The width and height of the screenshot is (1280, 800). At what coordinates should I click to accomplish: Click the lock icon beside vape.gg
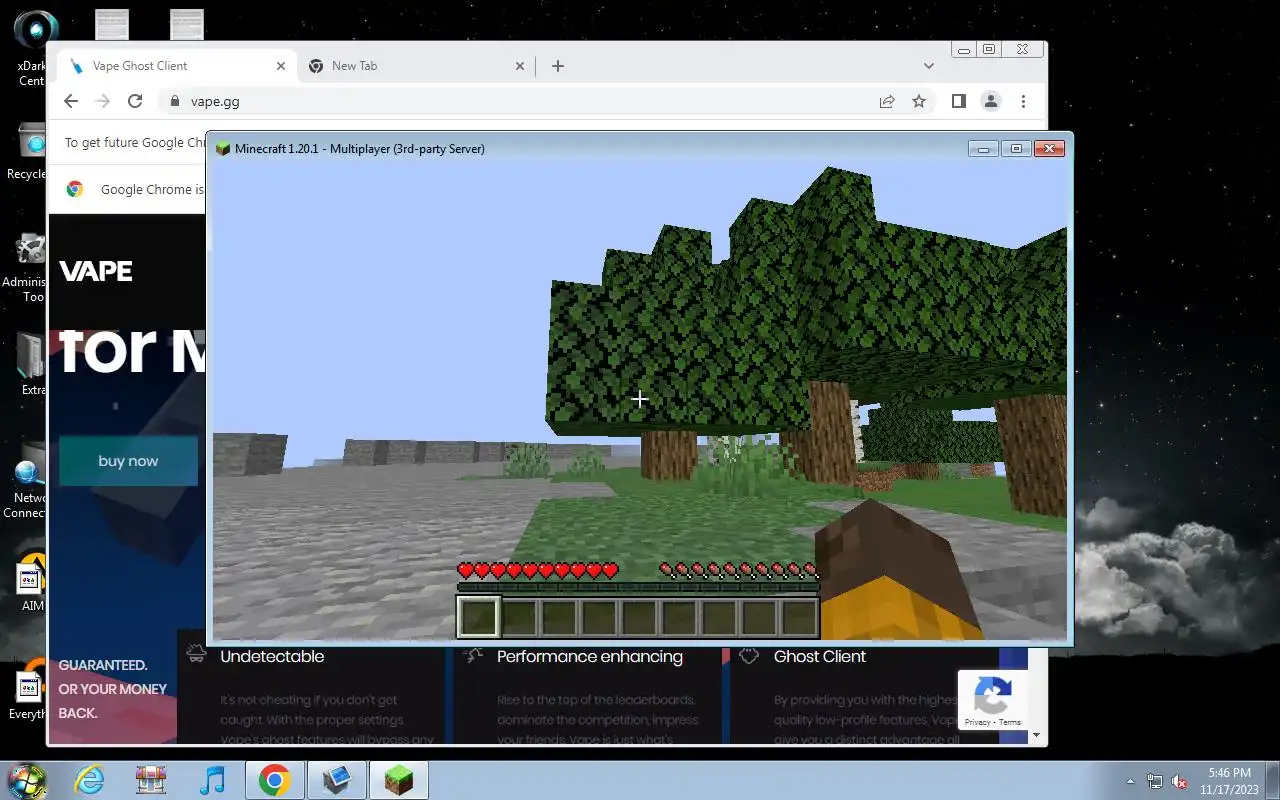click(x=175, y=101)
